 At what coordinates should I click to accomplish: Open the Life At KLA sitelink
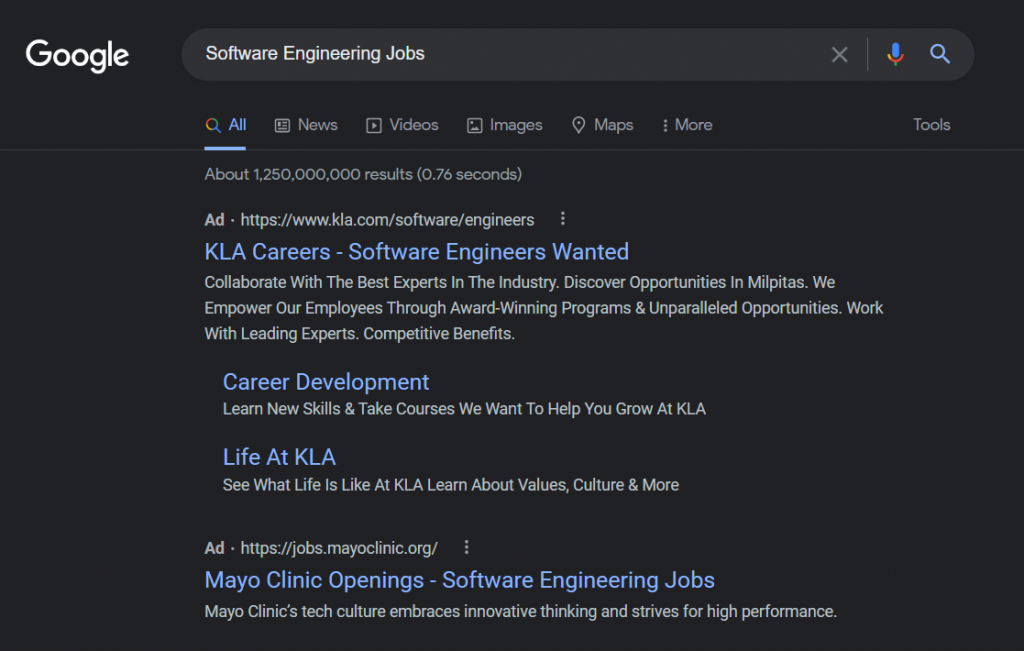click(x=279, y=457)
